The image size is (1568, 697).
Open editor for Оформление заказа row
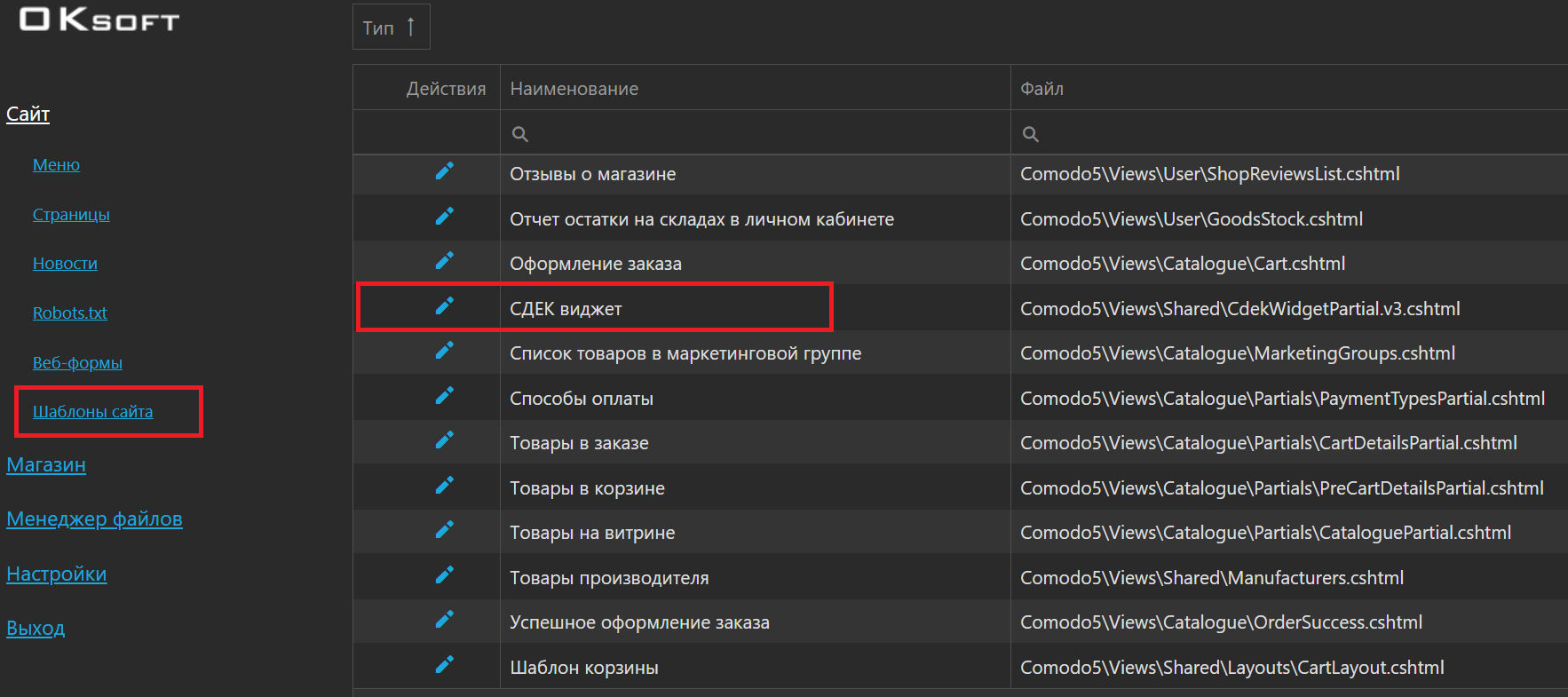(444, 261)
